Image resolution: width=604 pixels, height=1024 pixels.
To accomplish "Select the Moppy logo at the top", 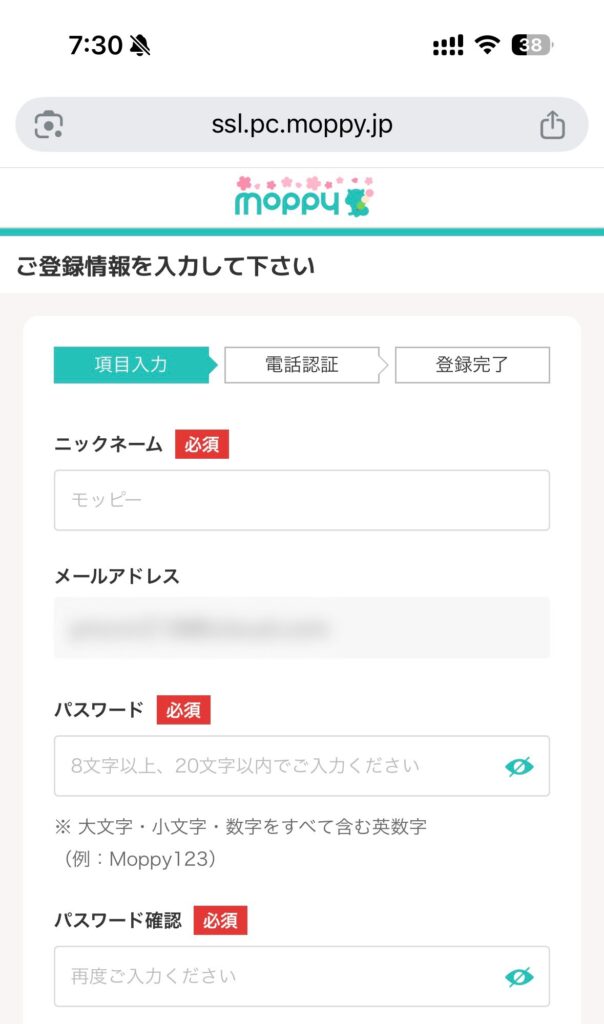I will click(301, 197).
